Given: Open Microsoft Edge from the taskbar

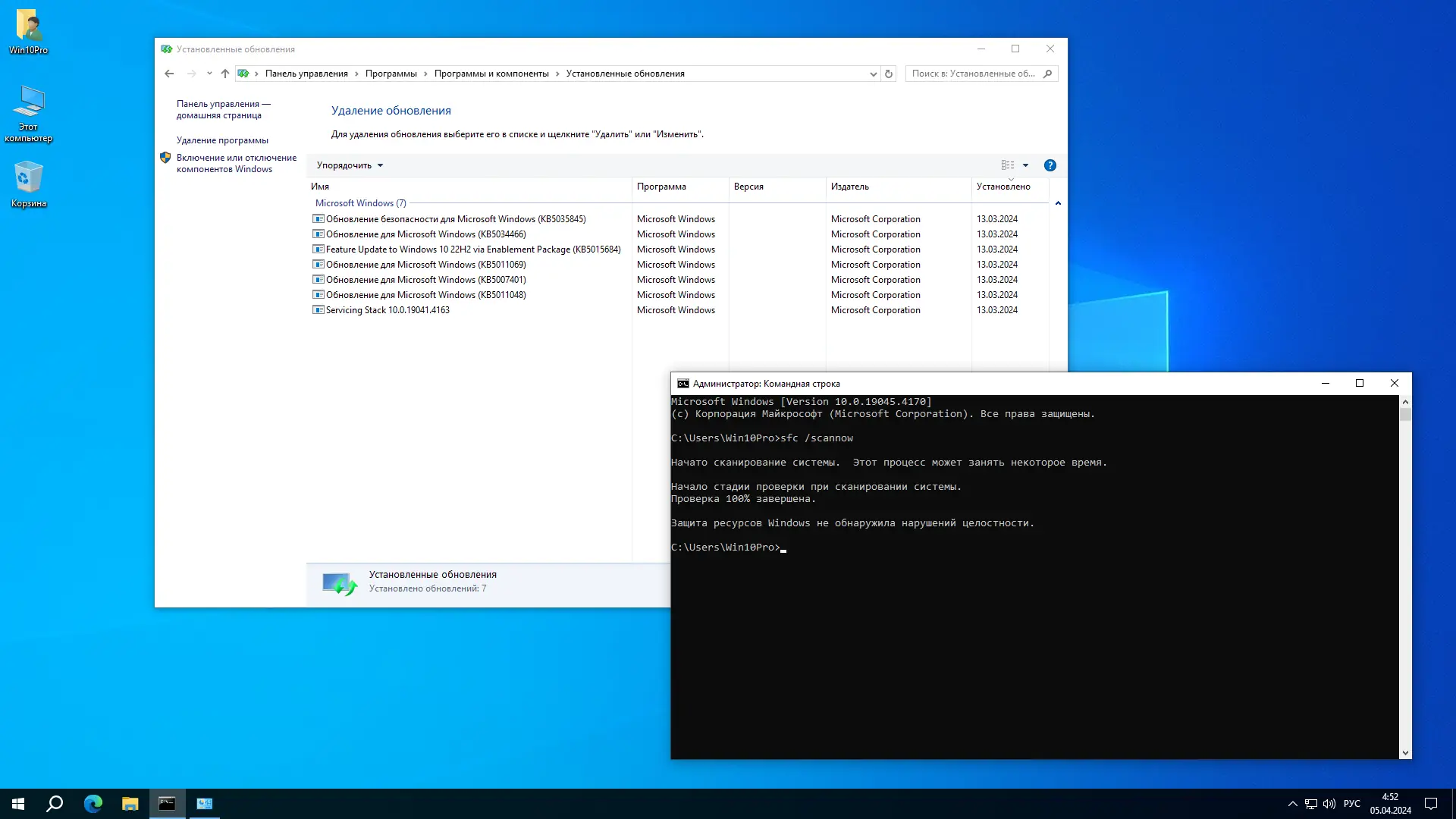Looking at the screenshot, I should coord(93,804).
